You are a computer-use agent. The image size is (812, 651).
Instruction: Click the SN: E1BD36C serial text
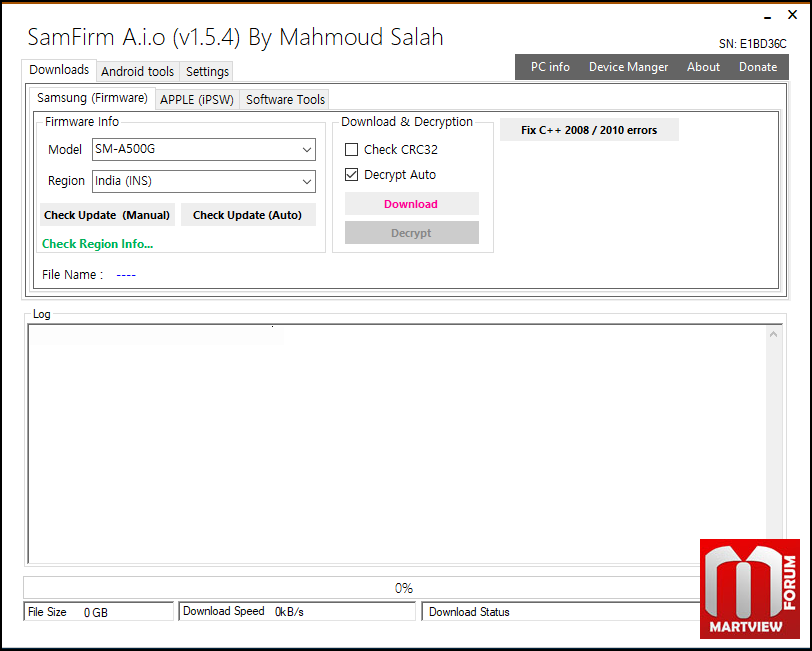752,44
